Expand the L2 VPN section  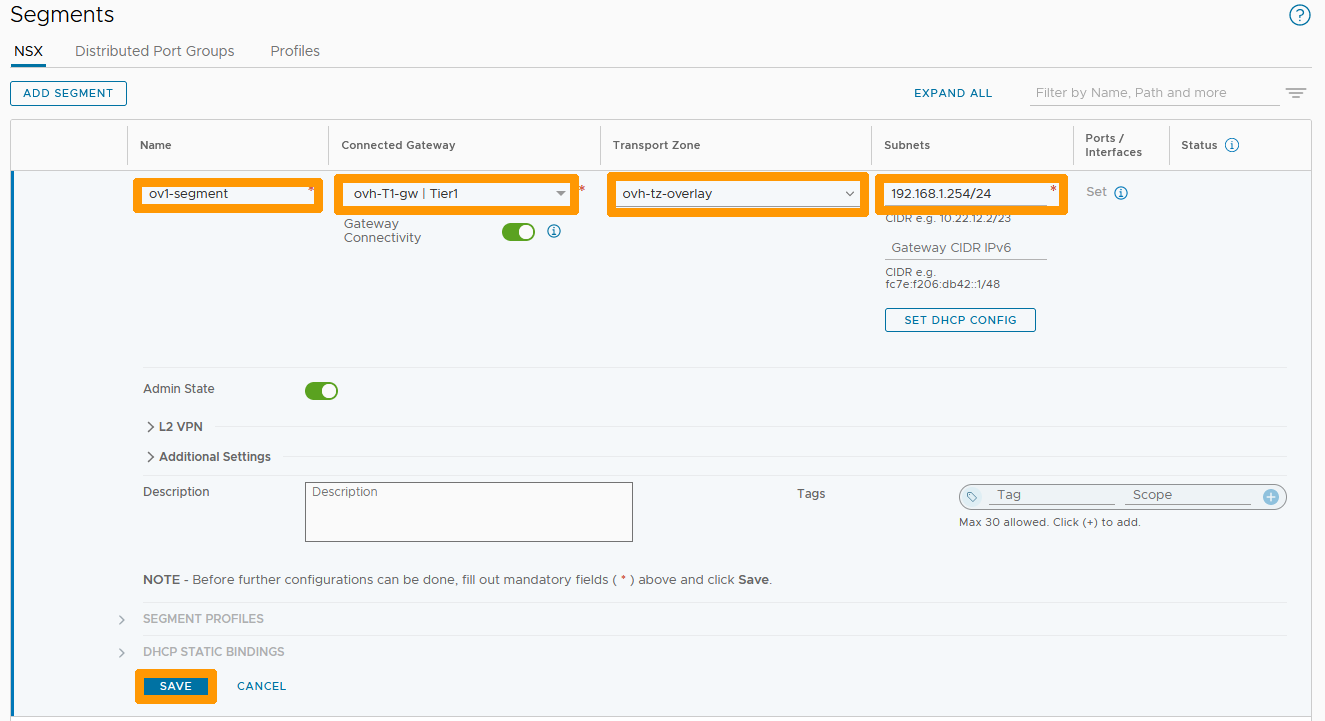[174, 426]
